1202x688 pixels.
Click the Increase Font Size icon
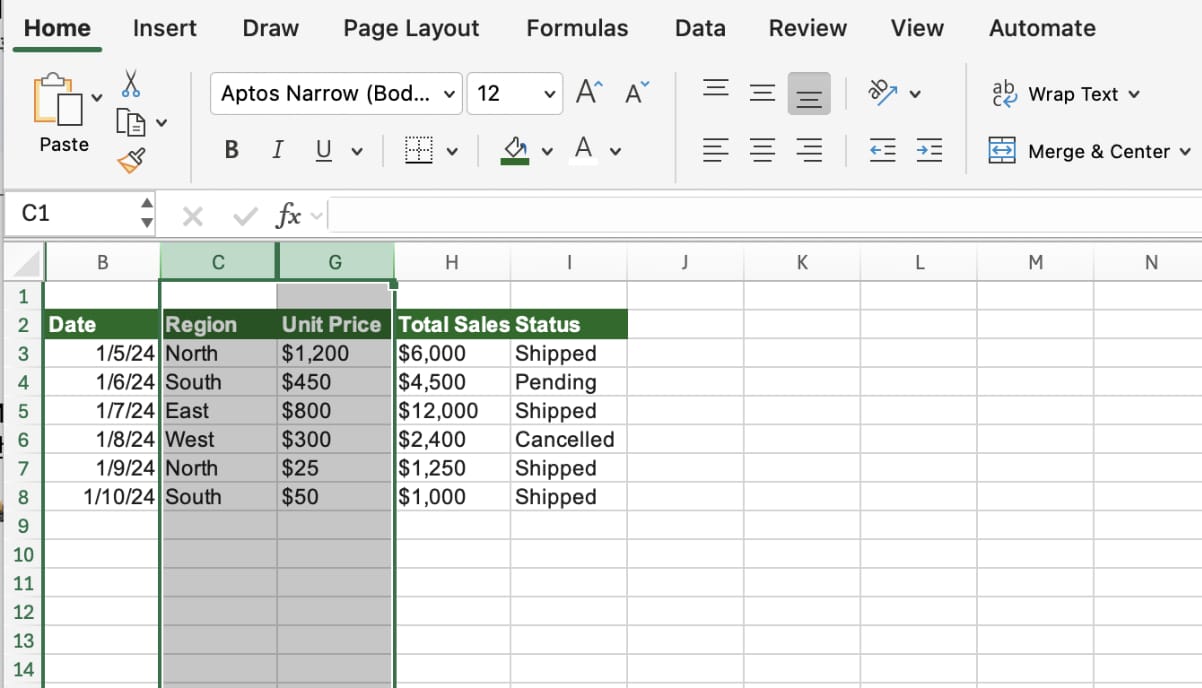(x=590, y=93)
